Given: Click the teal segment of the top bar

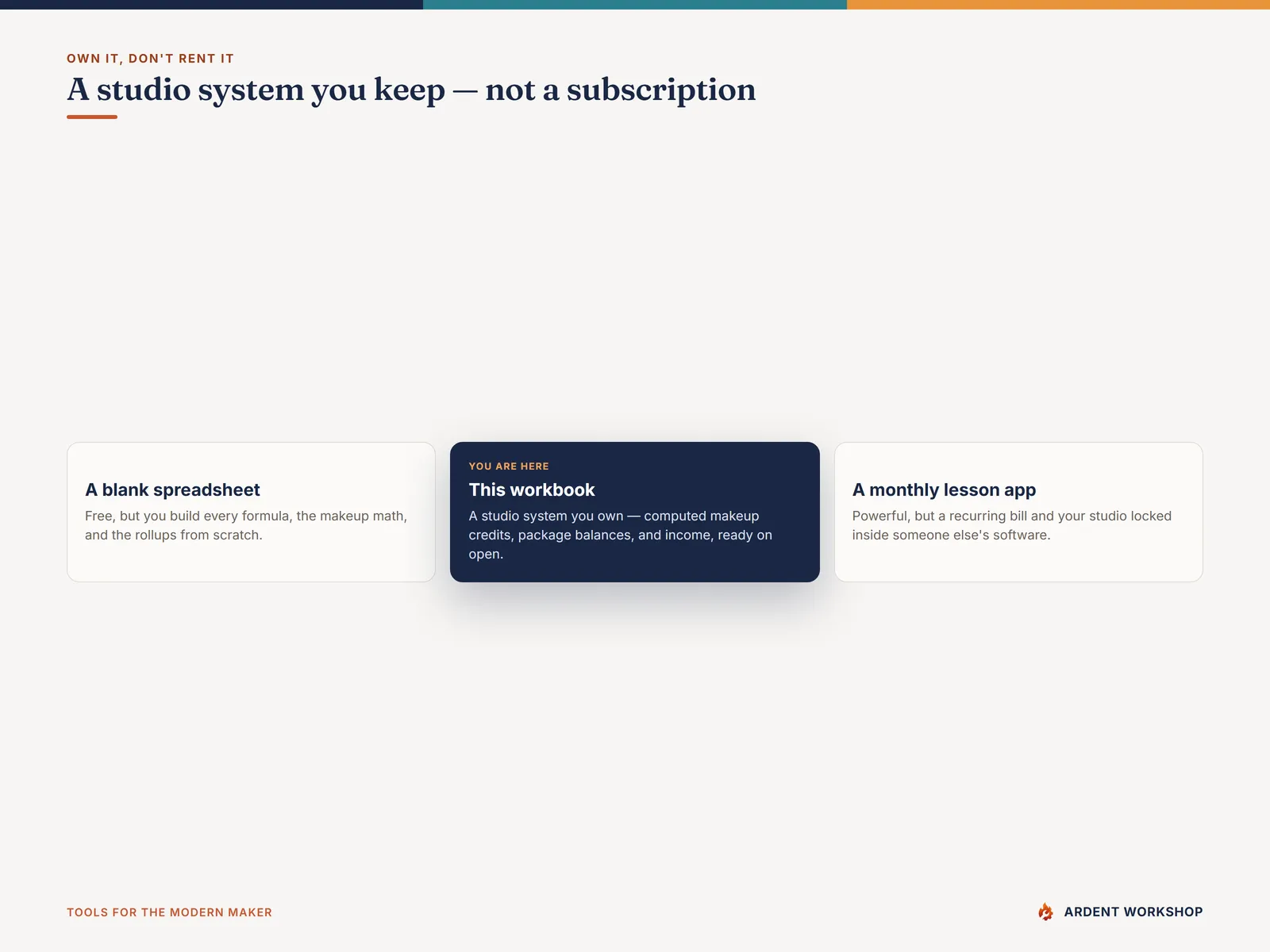Looking at the screenshot, I should tap(635, 5).
